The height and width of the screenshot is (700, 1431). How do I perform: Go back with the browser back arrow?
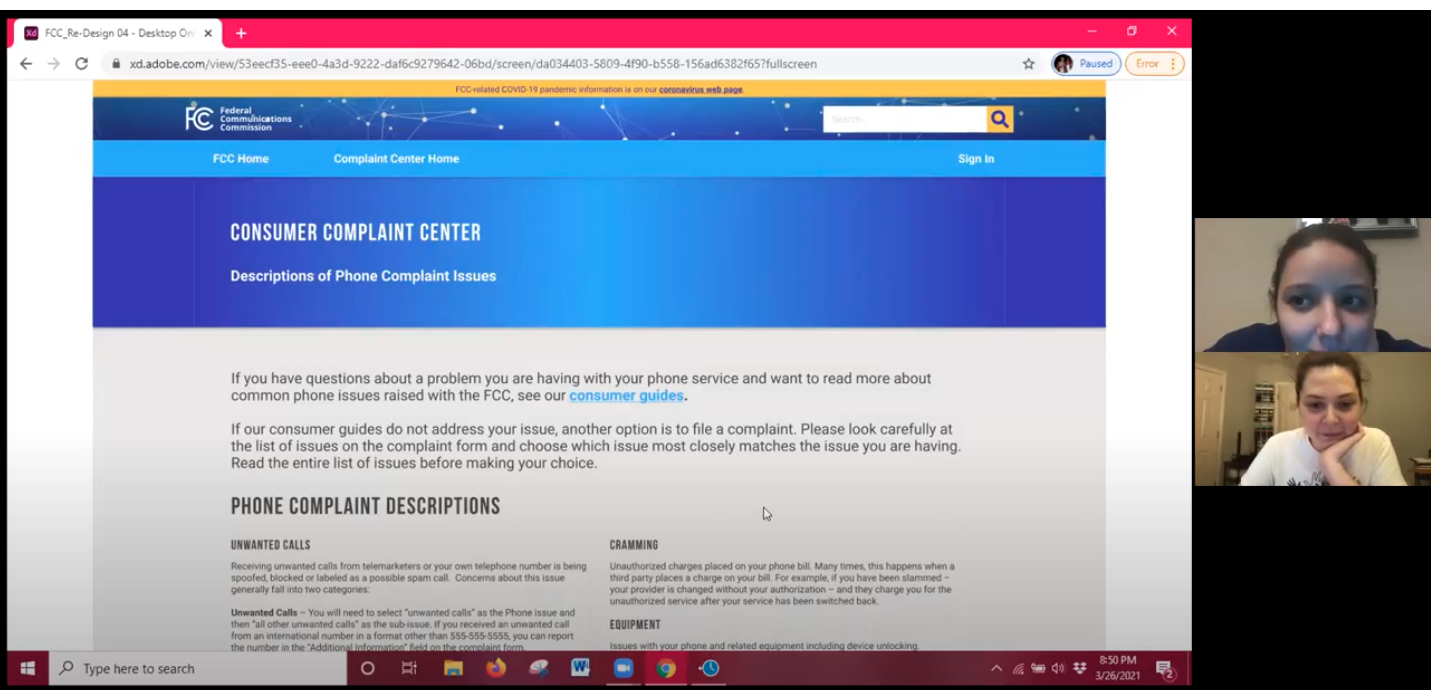coord(26,64)
